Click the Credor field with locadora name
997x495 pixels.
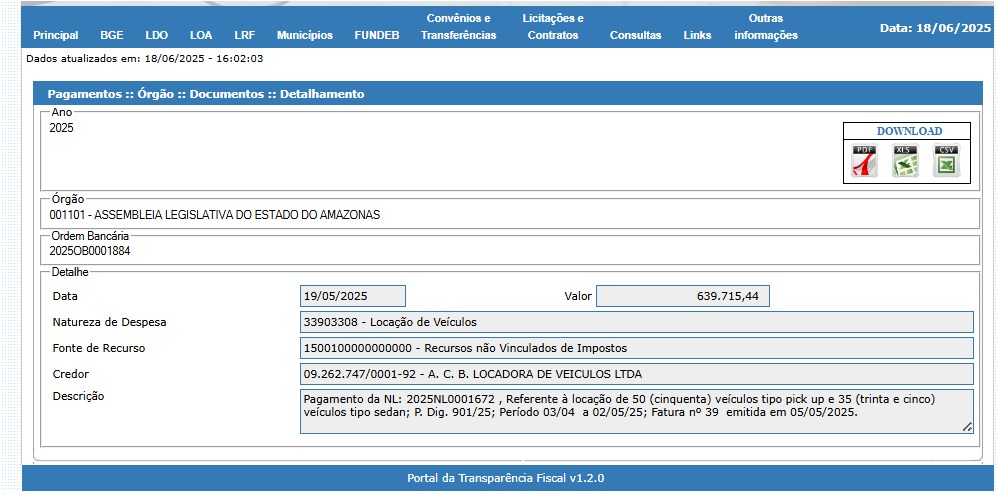(x=636, y=374)
